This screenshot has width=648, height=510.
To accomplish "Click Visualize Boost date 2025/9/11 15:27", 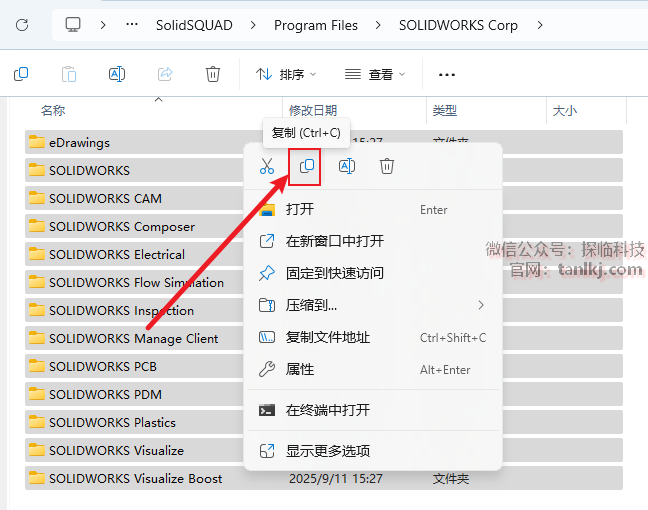I will [x=336, y=479].
